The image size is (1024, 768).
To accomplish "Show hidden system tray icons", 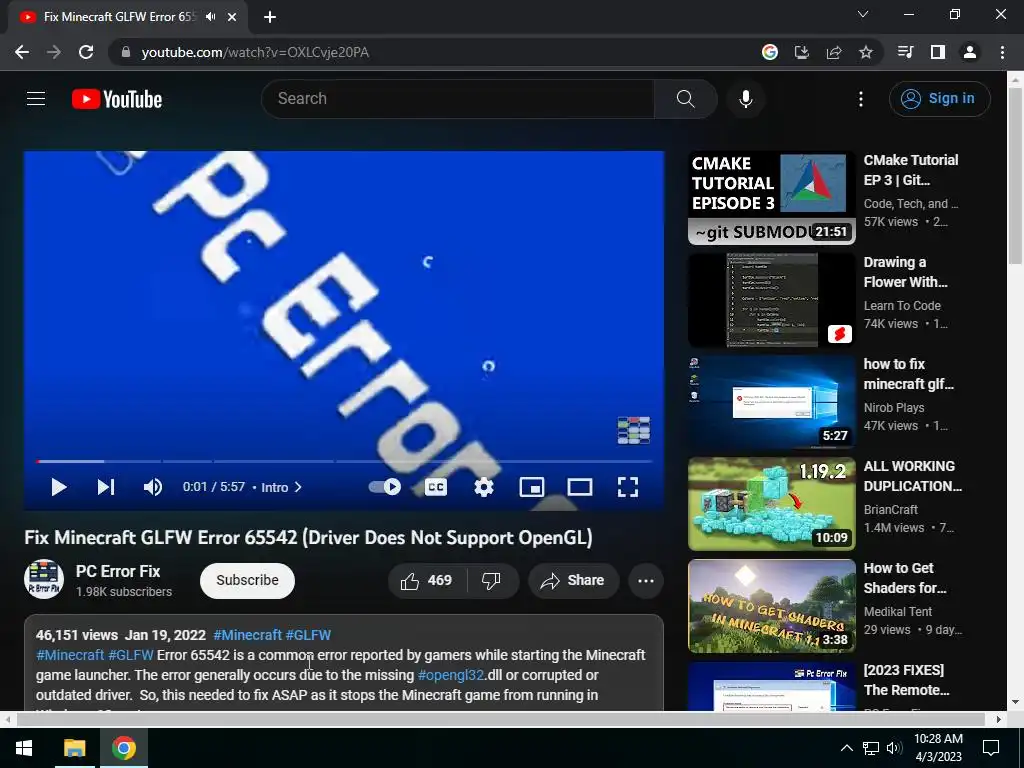I will pos(846,748).
